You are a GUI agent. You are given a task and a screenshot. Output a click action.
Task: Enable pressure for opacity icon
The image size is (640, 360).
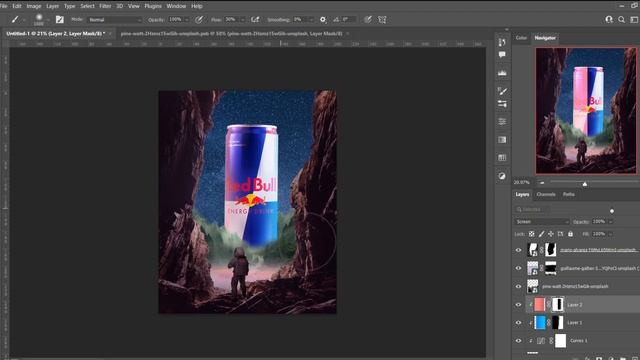click(x=199, y=20)
